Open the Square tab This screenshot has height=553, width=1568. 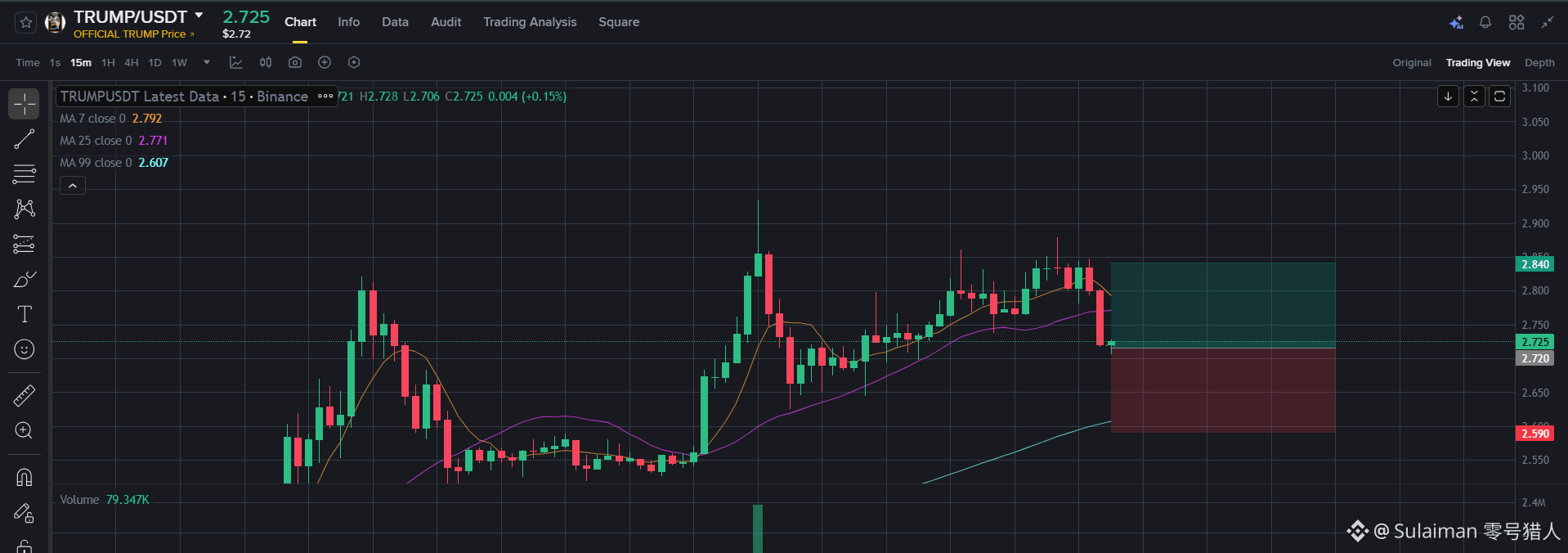click(619, 22)
